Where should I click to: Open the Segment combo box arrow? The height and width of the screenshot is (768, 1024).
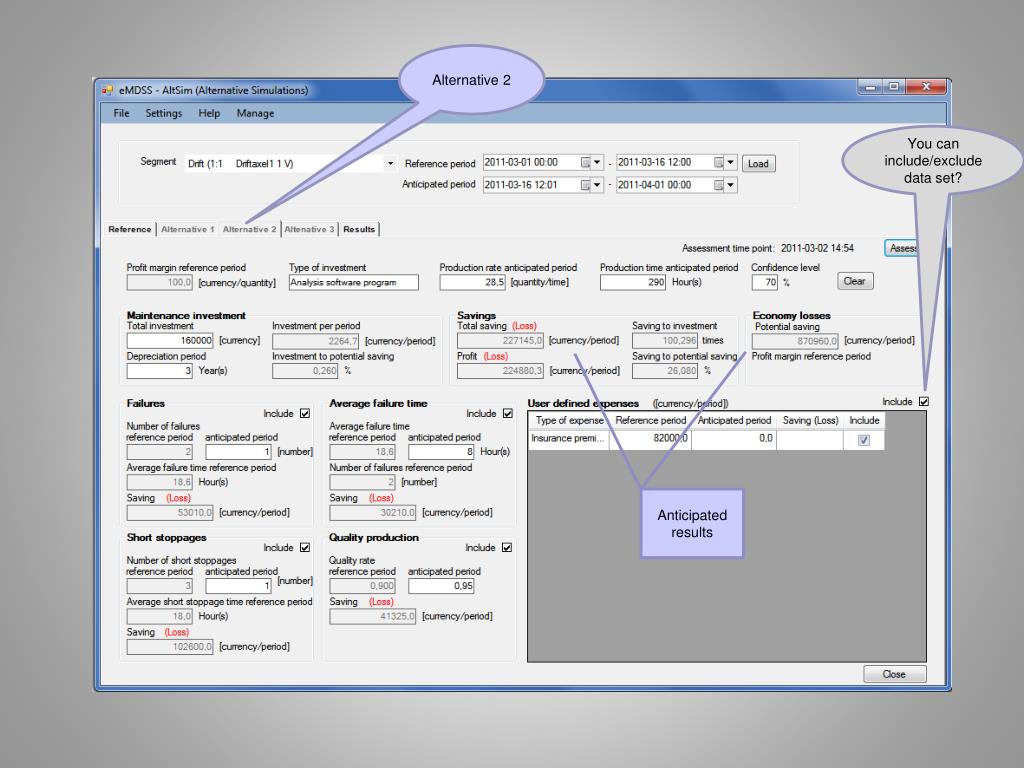(x=391, y=163)
